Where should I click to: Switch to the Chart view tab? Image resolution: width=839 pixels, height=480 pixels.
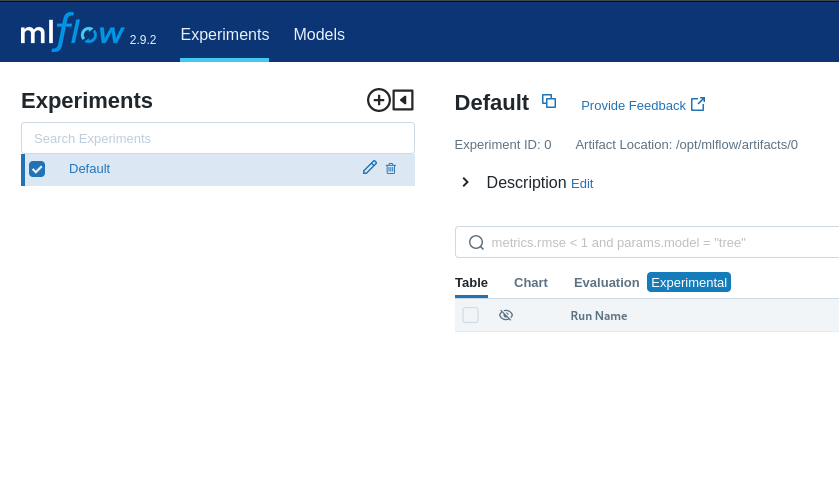click(530, 283)
